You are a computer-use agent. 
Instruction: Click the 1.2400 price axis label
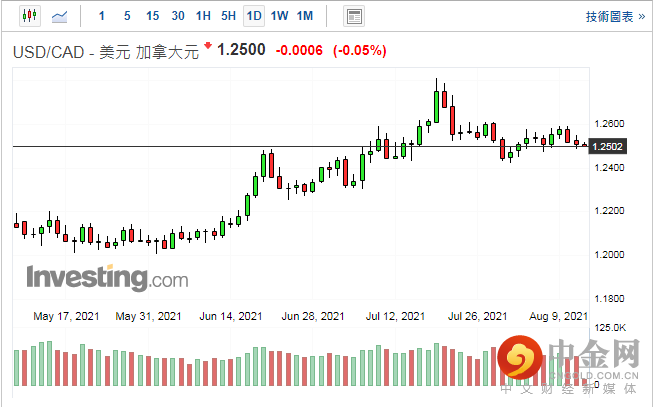click(609, 168)
